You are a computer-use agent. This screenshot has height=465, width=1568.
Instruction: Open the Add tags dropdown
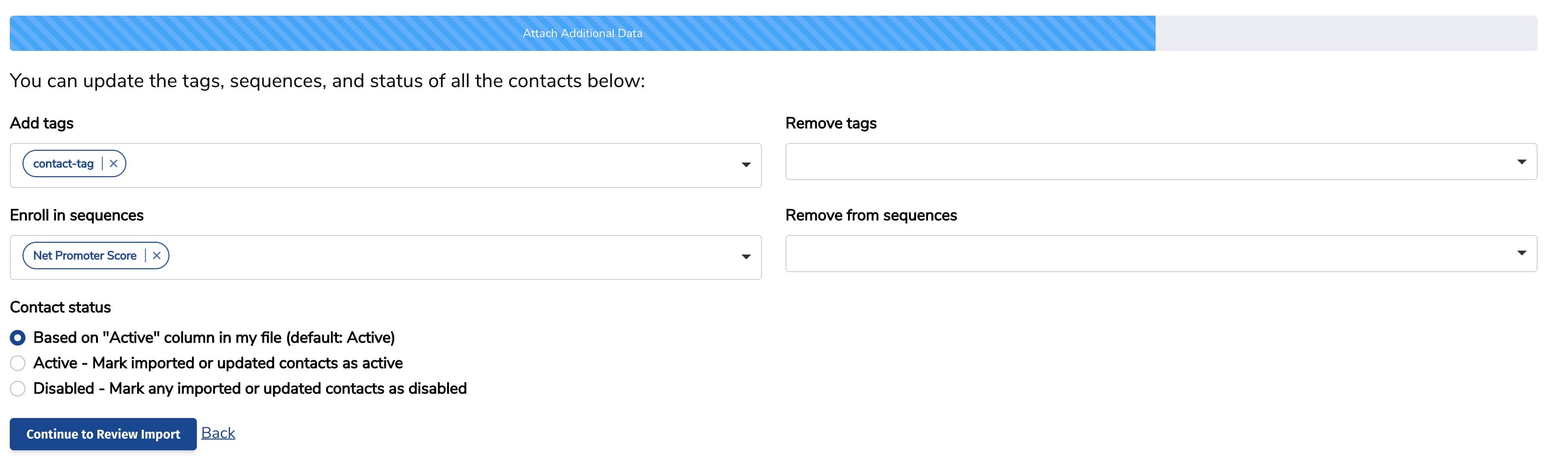point(745,165)
